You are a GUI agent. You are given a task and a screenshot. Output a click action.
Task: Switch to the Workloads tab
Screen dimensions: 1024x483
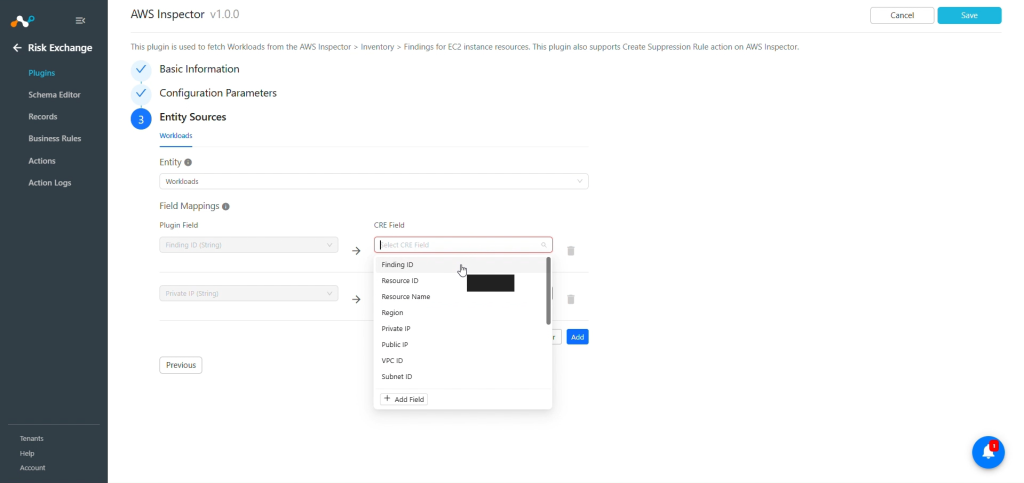[x=176, y=136]
